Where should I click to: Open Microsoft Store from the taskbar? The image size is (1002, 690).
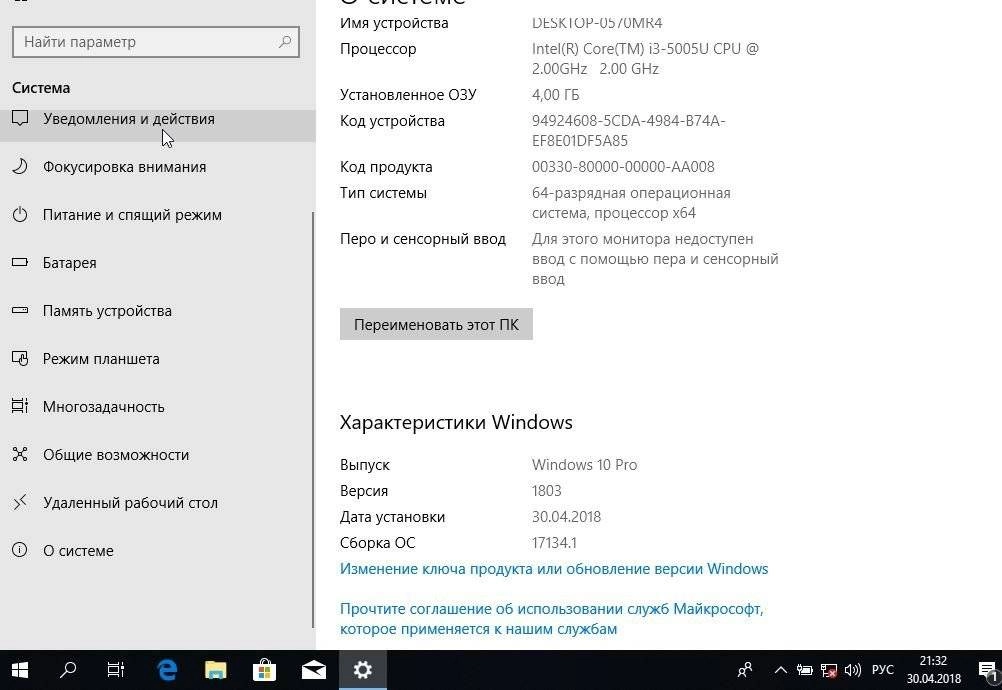265,670
